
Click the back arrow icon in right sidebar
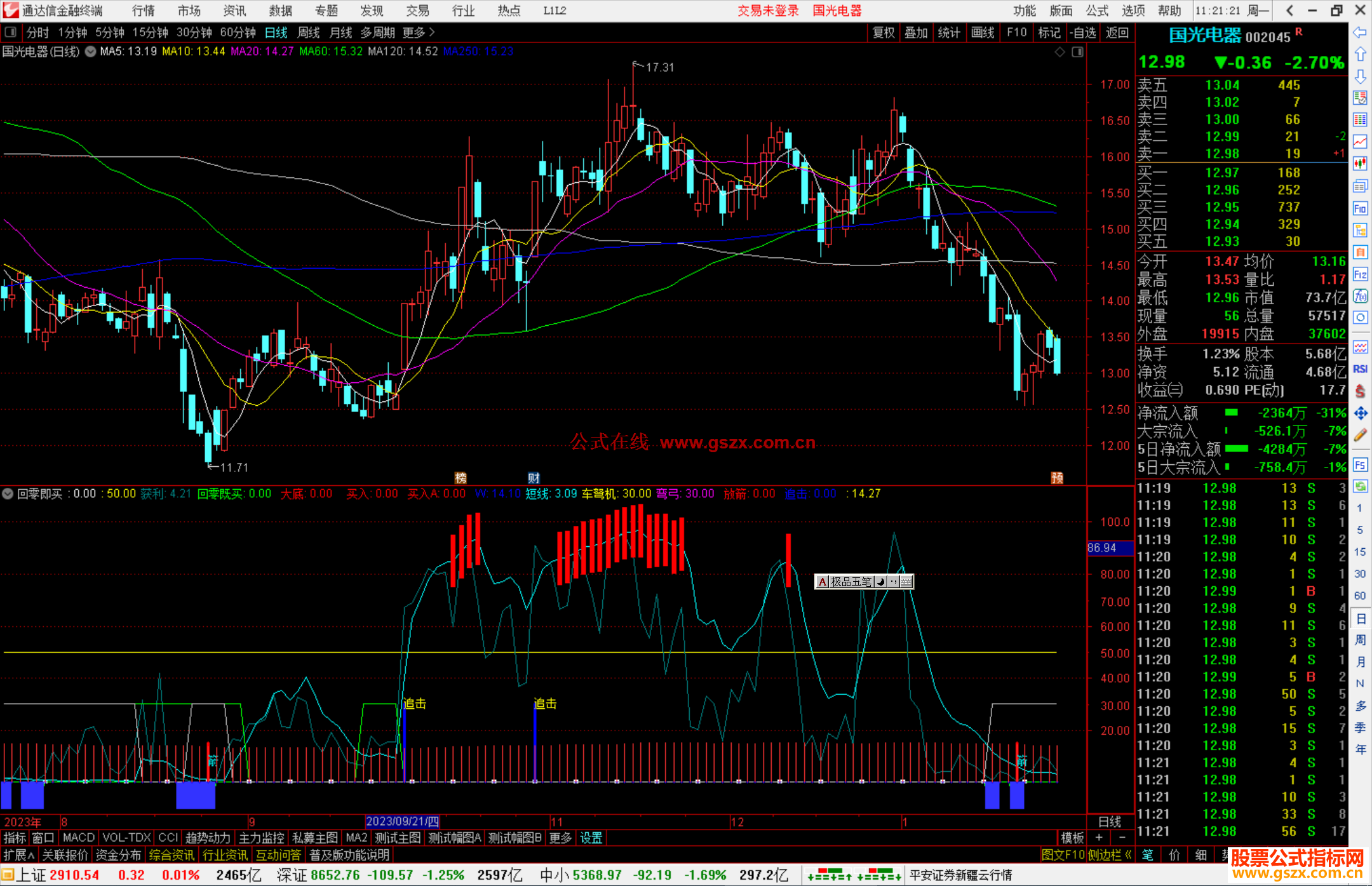[1360, 32]
